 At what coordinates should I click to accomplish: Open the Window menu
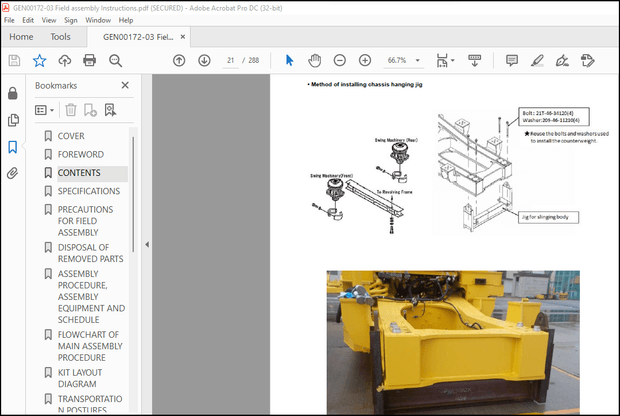98,20
